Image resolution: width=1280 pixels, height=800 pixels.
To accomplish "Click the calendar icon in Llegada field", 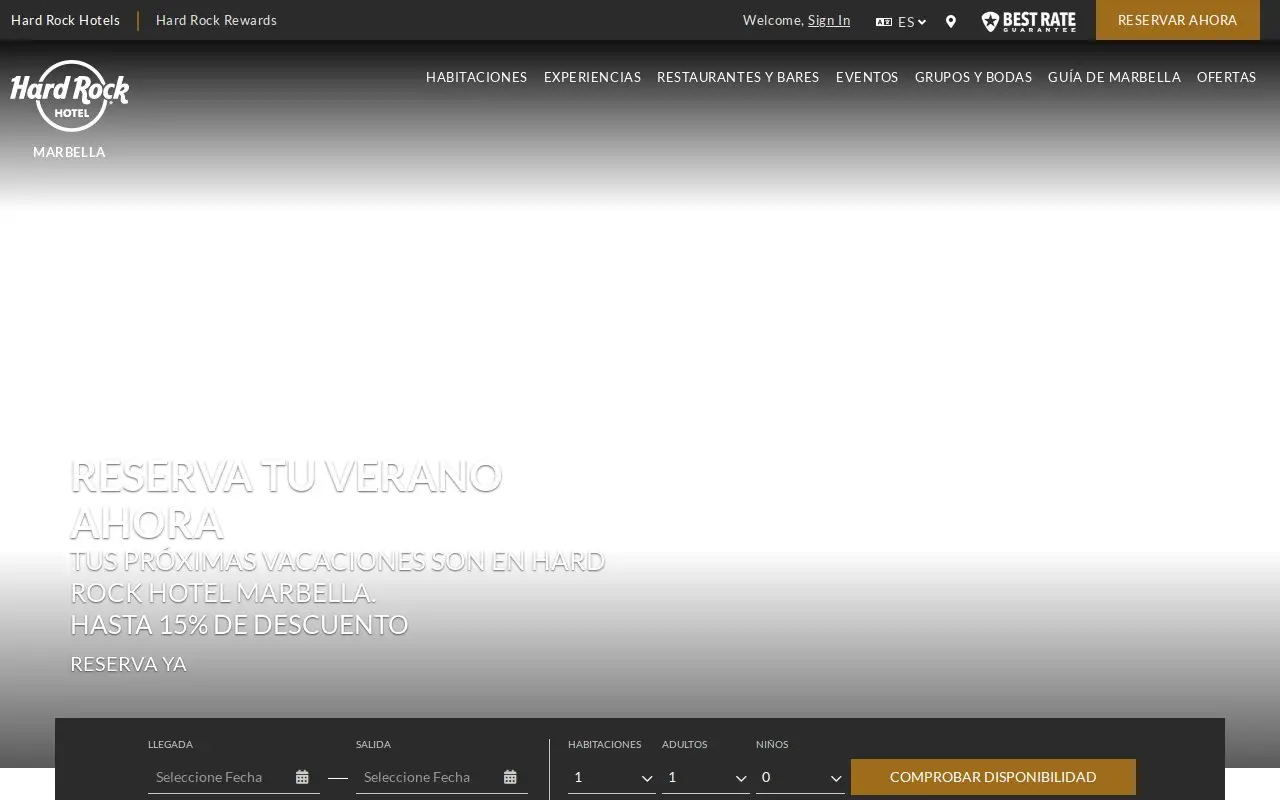I will [x=302, y=777].
